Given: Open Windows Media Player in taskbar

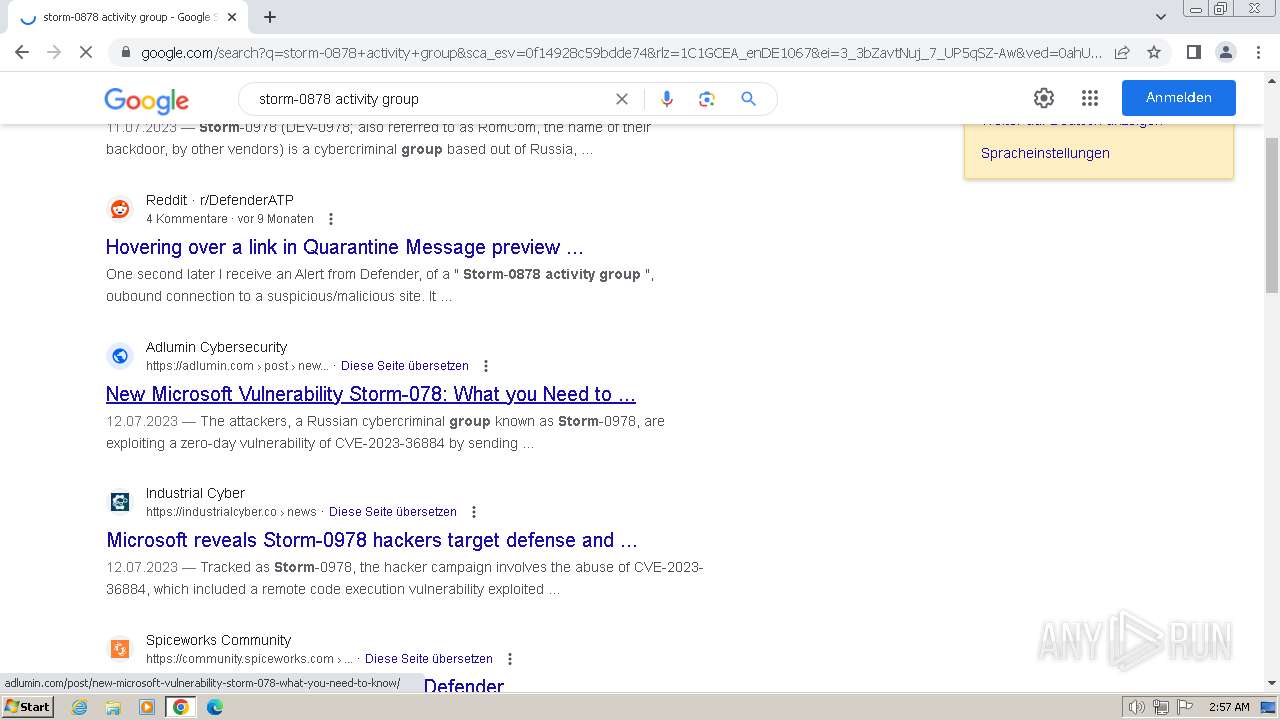Looking at the screenshot, I should click(x=147, y=707).
